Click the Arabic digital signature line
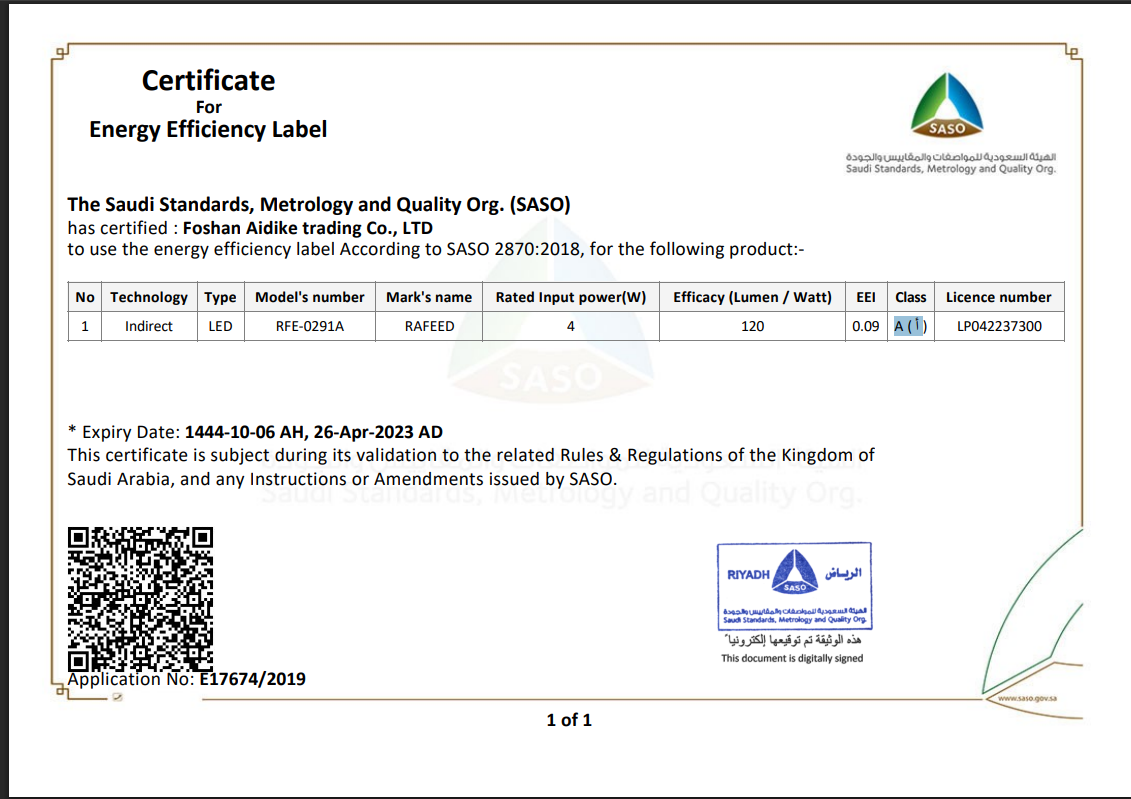 pos(792,640)
